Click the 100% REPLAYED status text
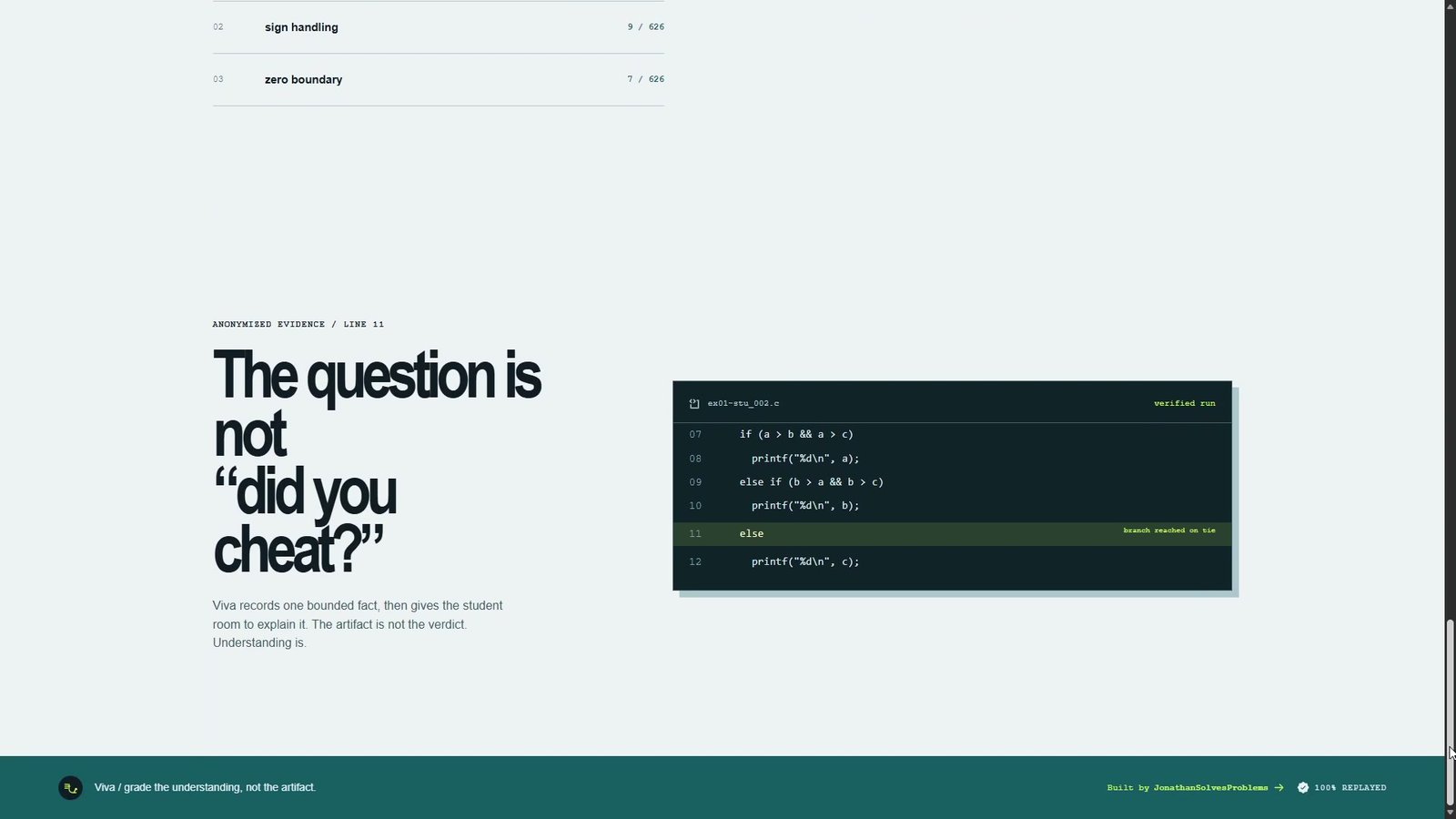The height and width of the screenshot is (819, 1456). (1350, 788)
